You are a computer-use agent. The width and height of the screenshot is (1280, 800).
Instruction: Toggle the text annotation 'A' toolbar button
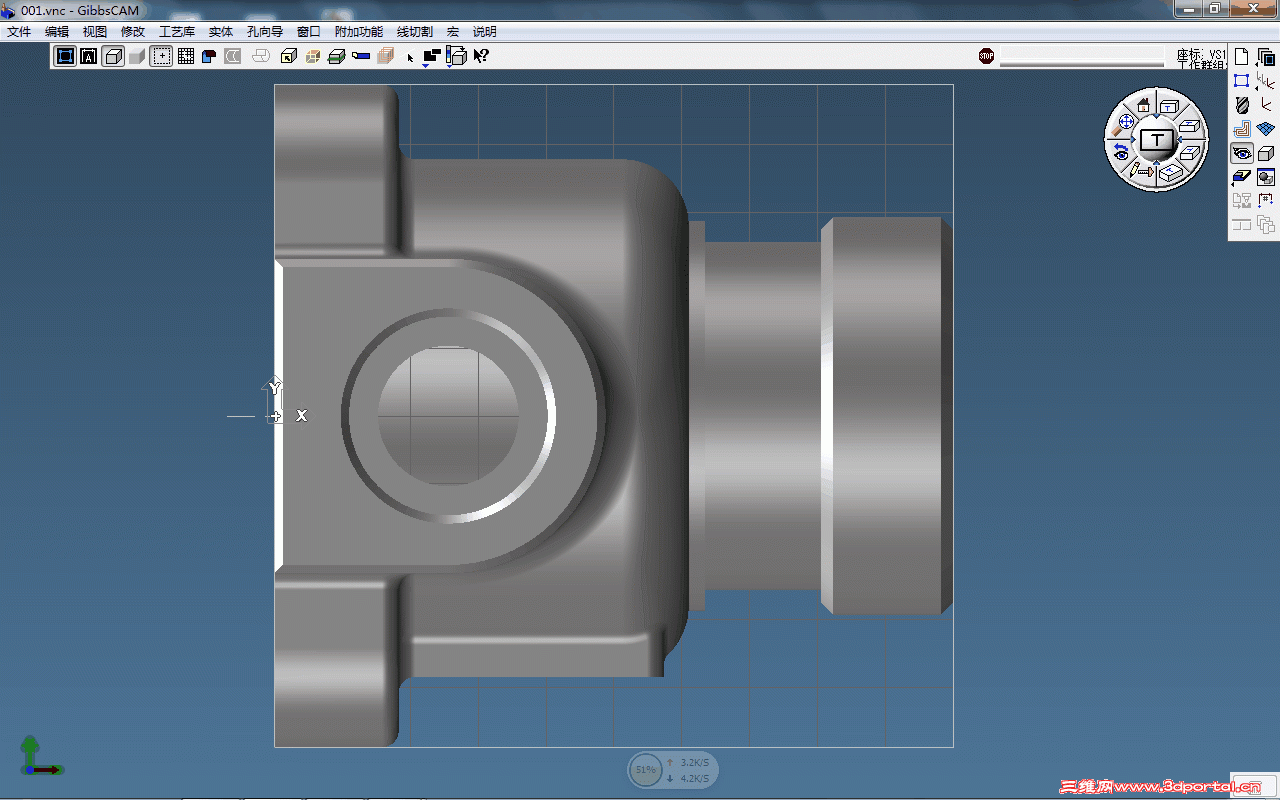(x=89, y=56)
